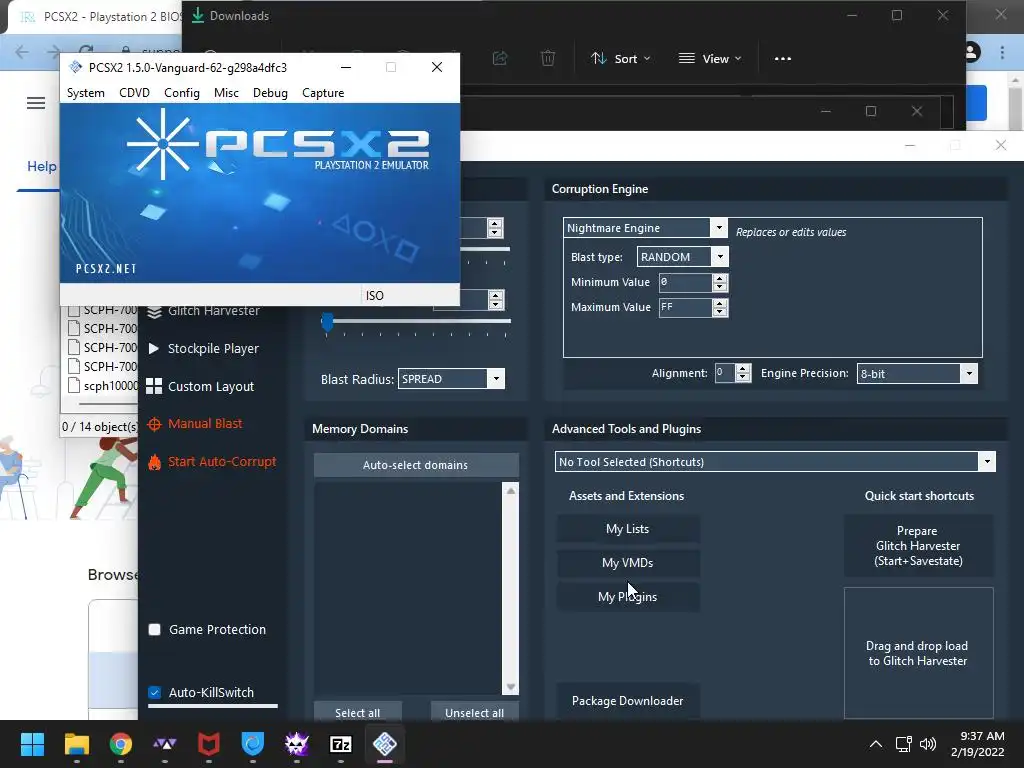This screenshot has height=768, width=1024.
Task: Click the Maximum Value input field
Action: 684,307
